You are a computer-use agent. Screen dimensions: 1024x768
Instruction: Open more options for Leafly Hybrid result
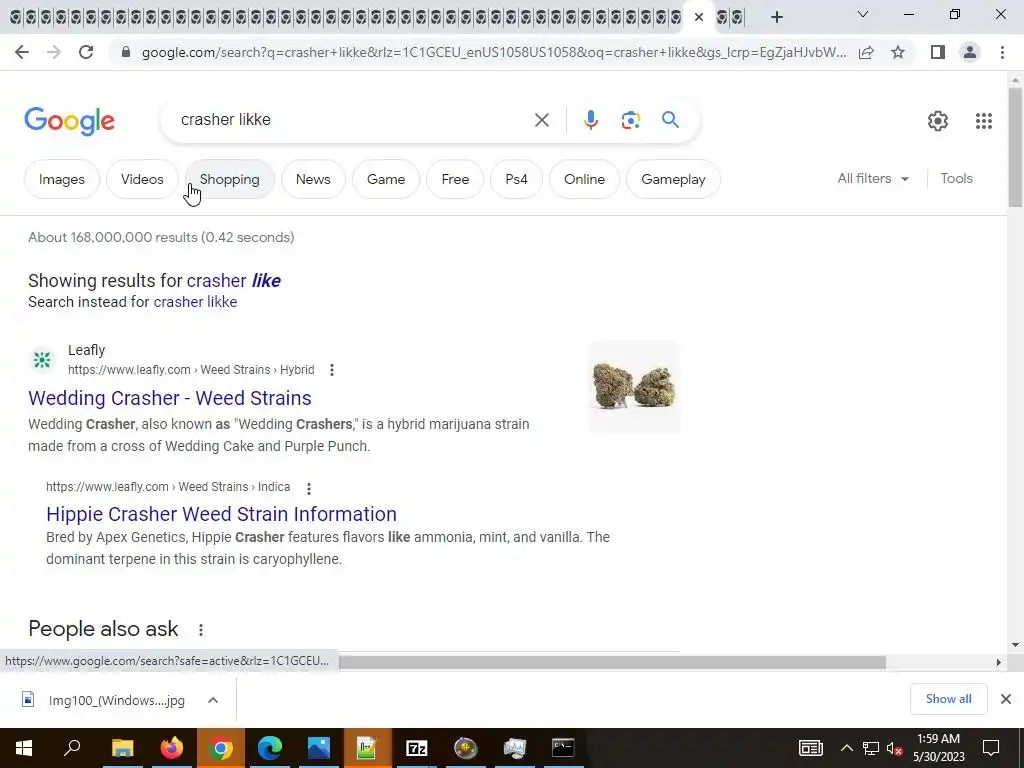(332, 370)
